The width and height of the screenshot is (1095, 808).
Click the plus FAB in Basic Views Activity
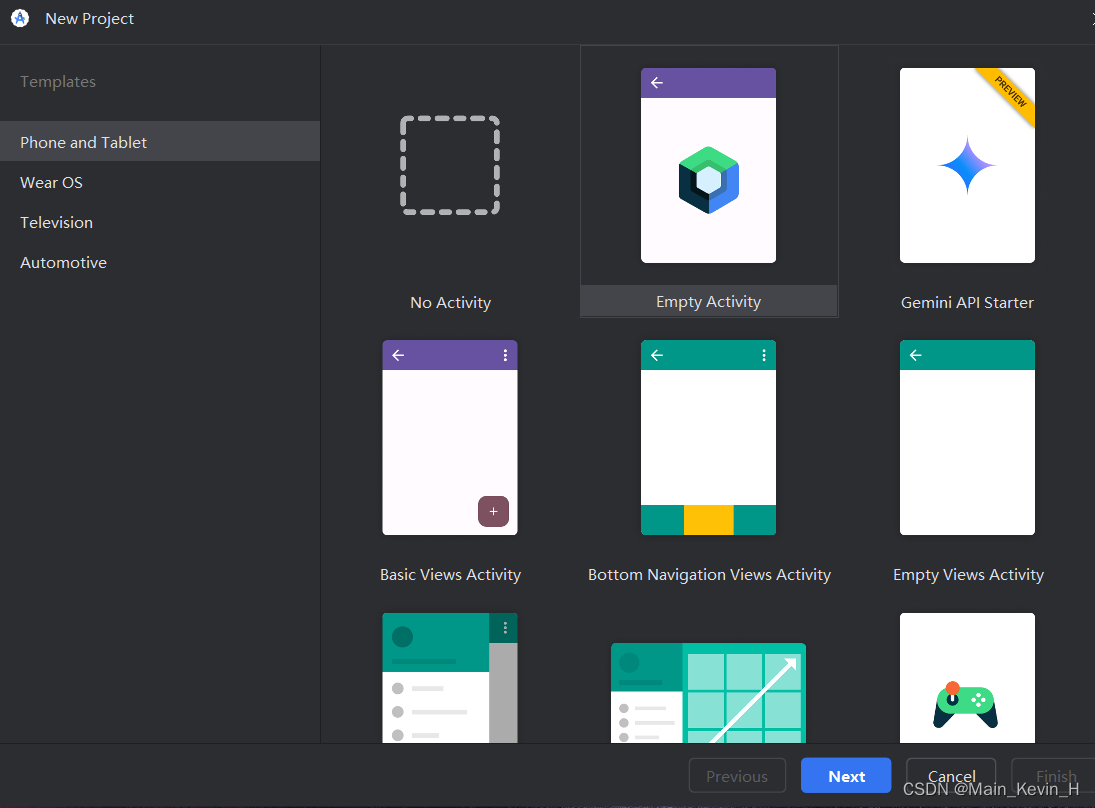[493, 511]
